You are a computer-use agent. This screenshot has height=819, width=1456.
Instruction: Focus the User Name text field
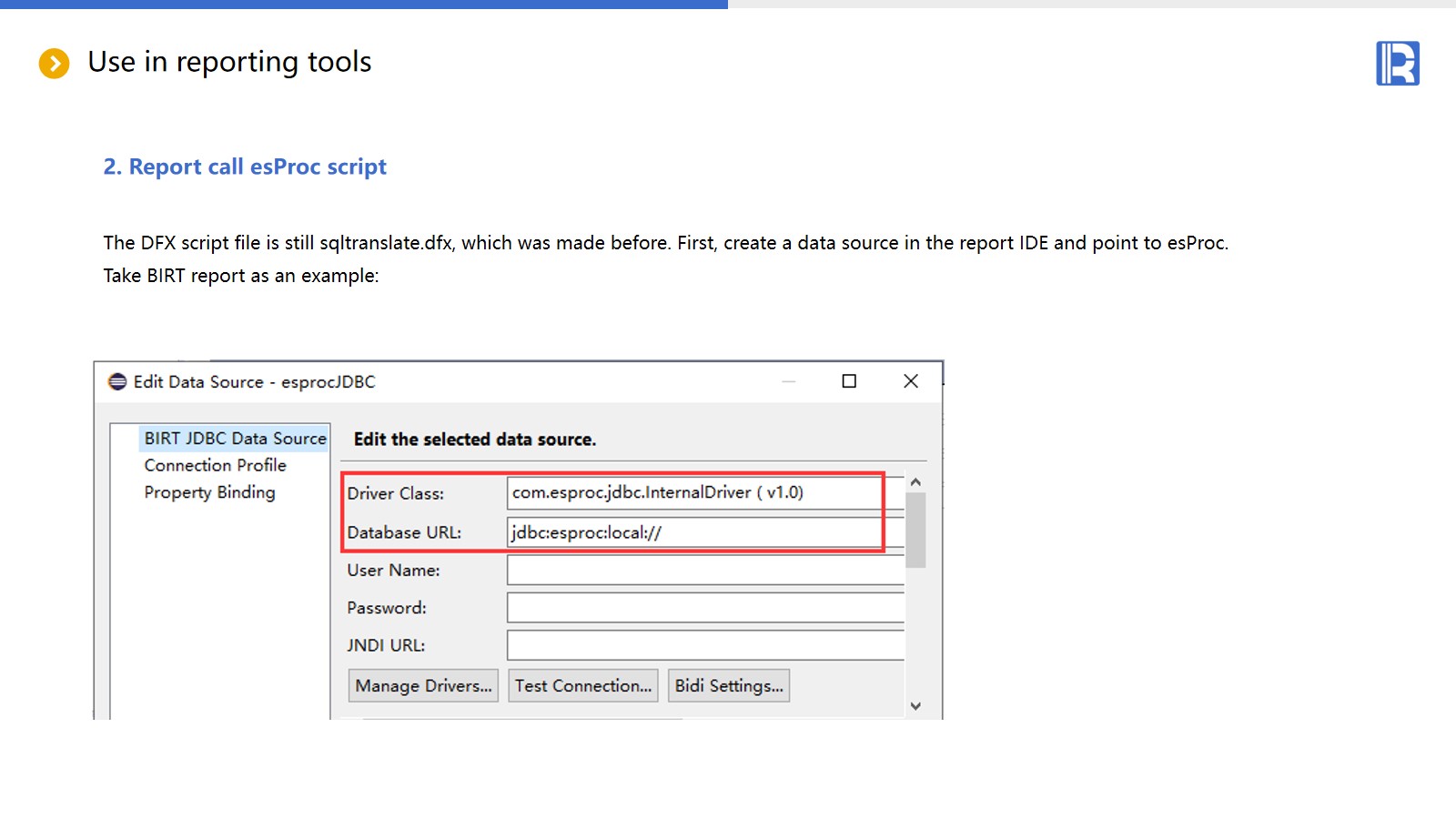tap(705, 571)
